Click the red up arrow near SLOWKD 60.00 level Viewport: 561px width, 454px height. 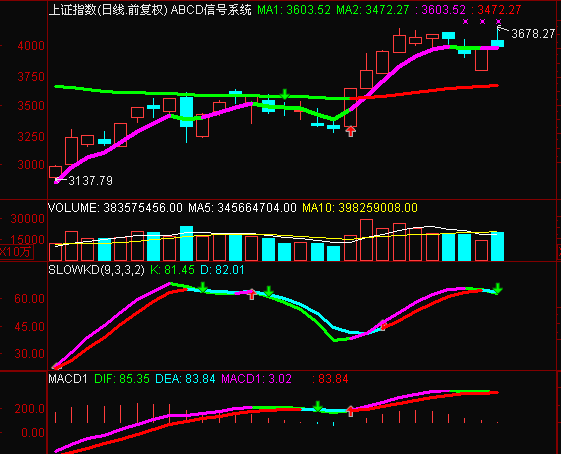pyautogui.click(x=252, y=294)
